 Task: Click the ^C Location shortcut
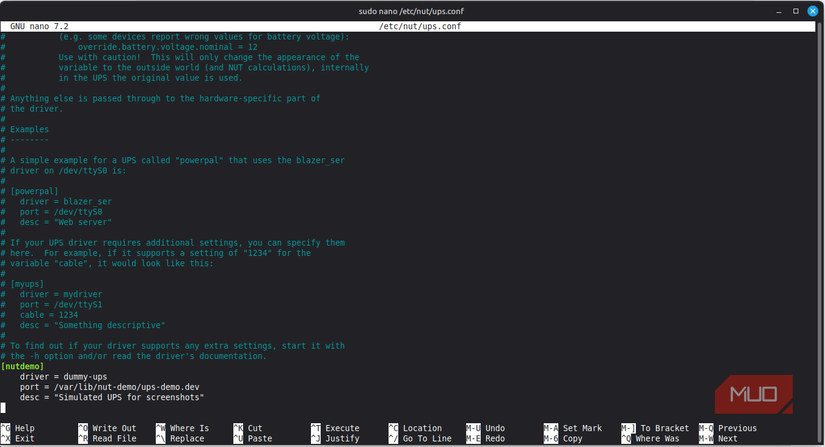[x=415, y=428]
